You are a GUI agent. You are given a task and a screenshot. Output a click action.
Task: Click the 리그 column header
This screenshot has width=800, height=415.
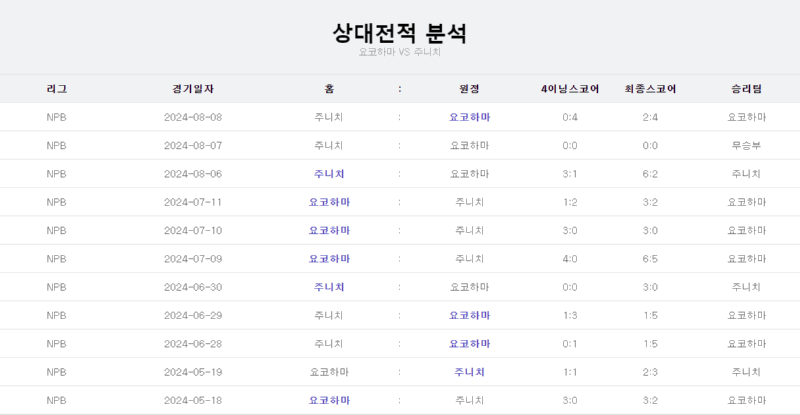click(x=57, y=89)
